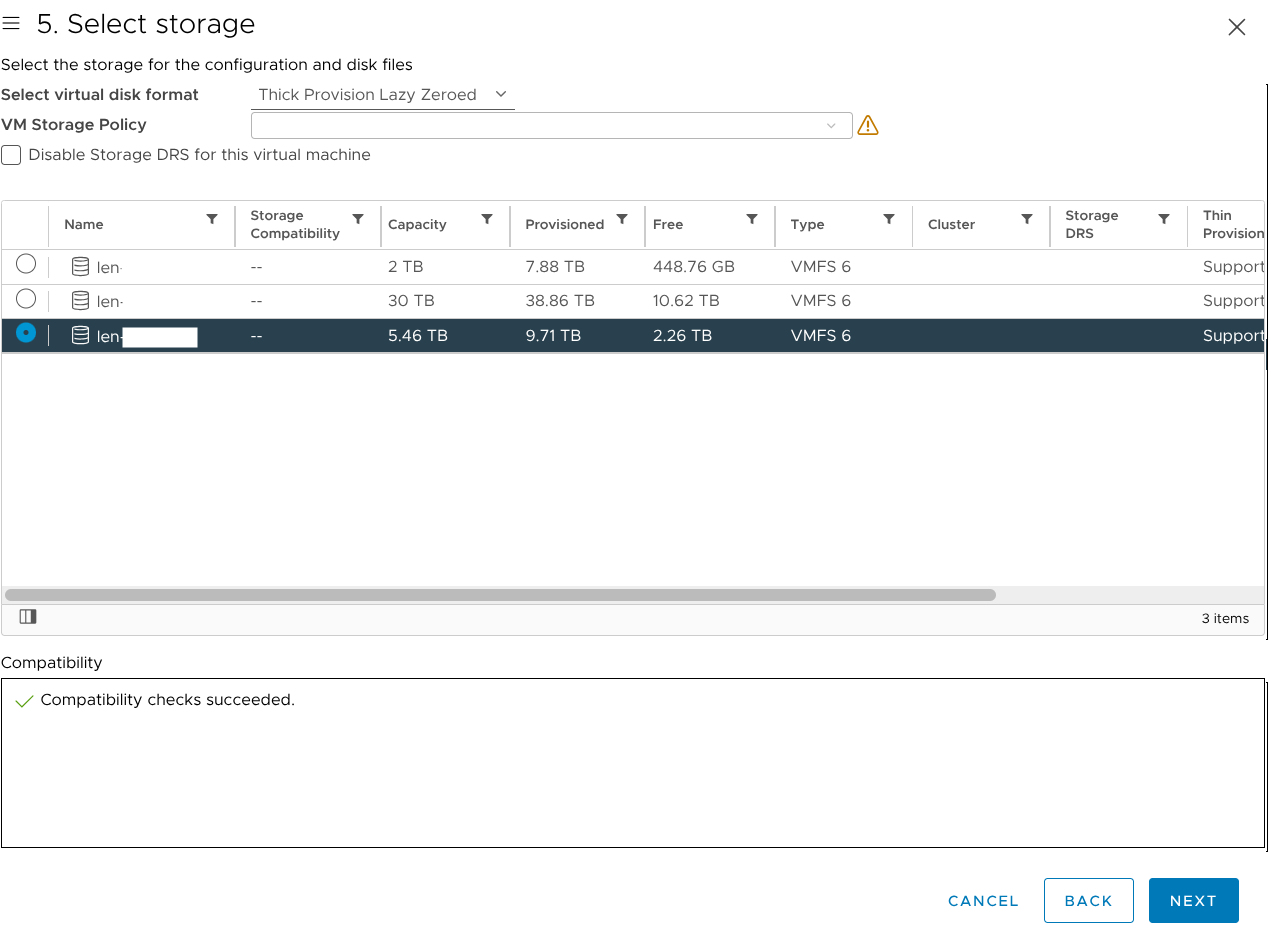Viewport: 1271px width, 933px height.
Task: Open the Cluster column filter
Action: point(1026,219)
